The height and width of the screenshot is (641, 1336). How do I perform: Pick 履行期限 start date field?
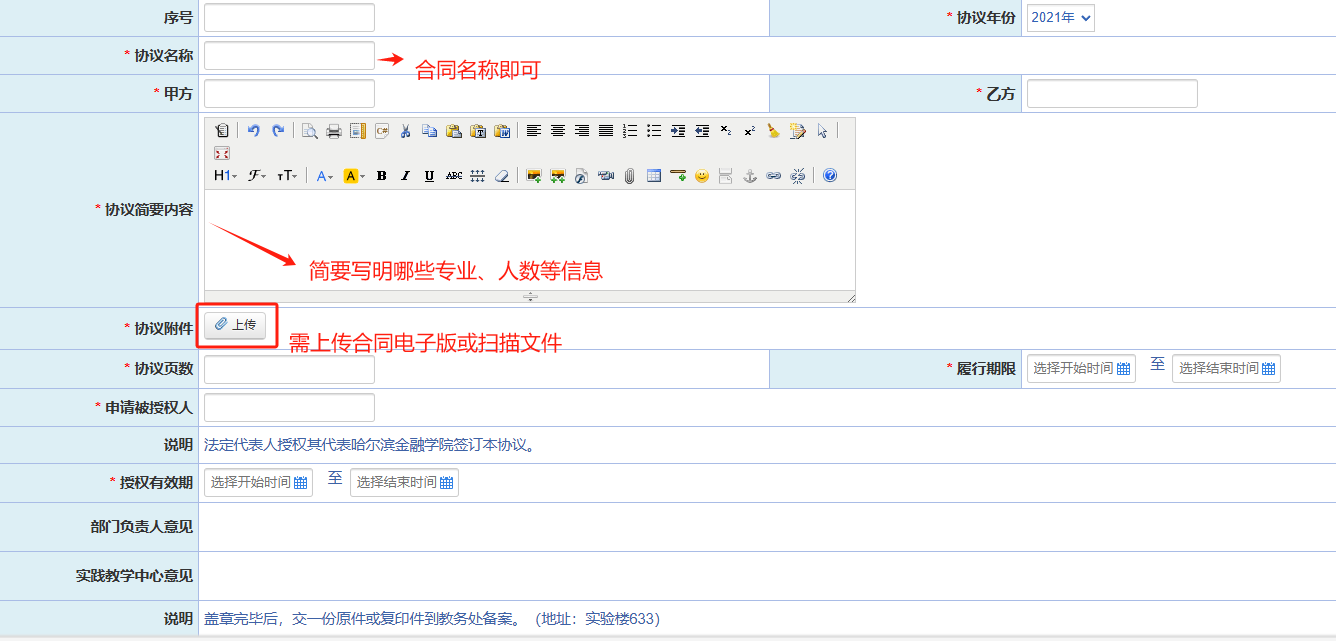tap(1081, 369)
